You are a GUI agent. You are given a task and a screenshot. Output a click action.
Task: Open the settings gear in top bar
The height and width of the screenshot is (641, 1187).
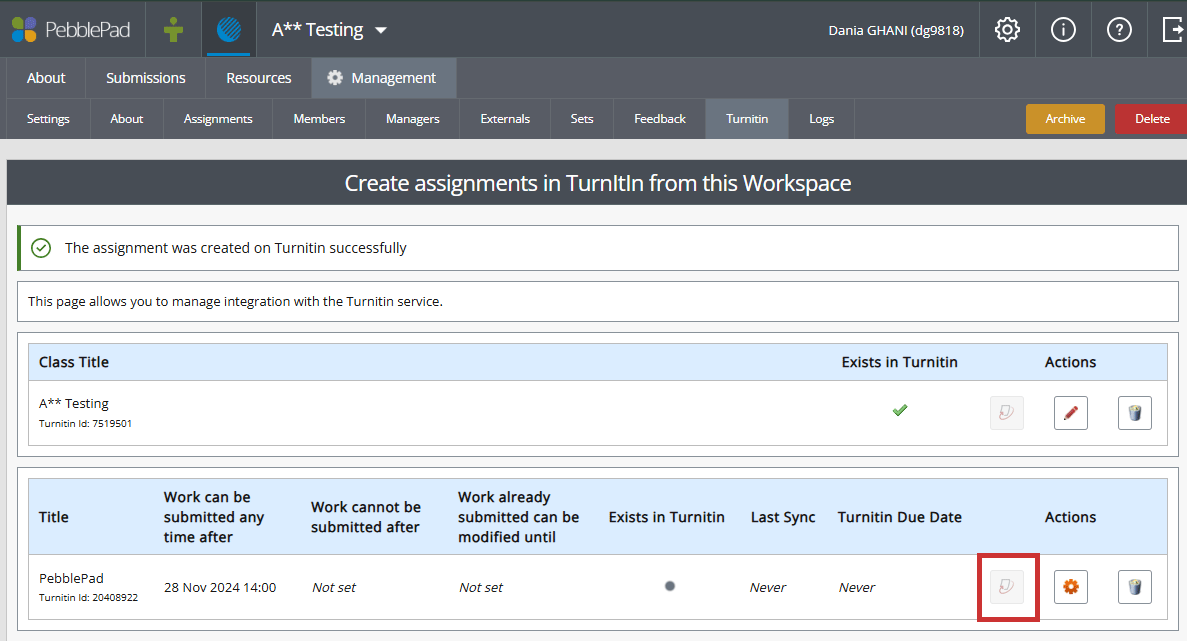click(x=1007, y=30)
